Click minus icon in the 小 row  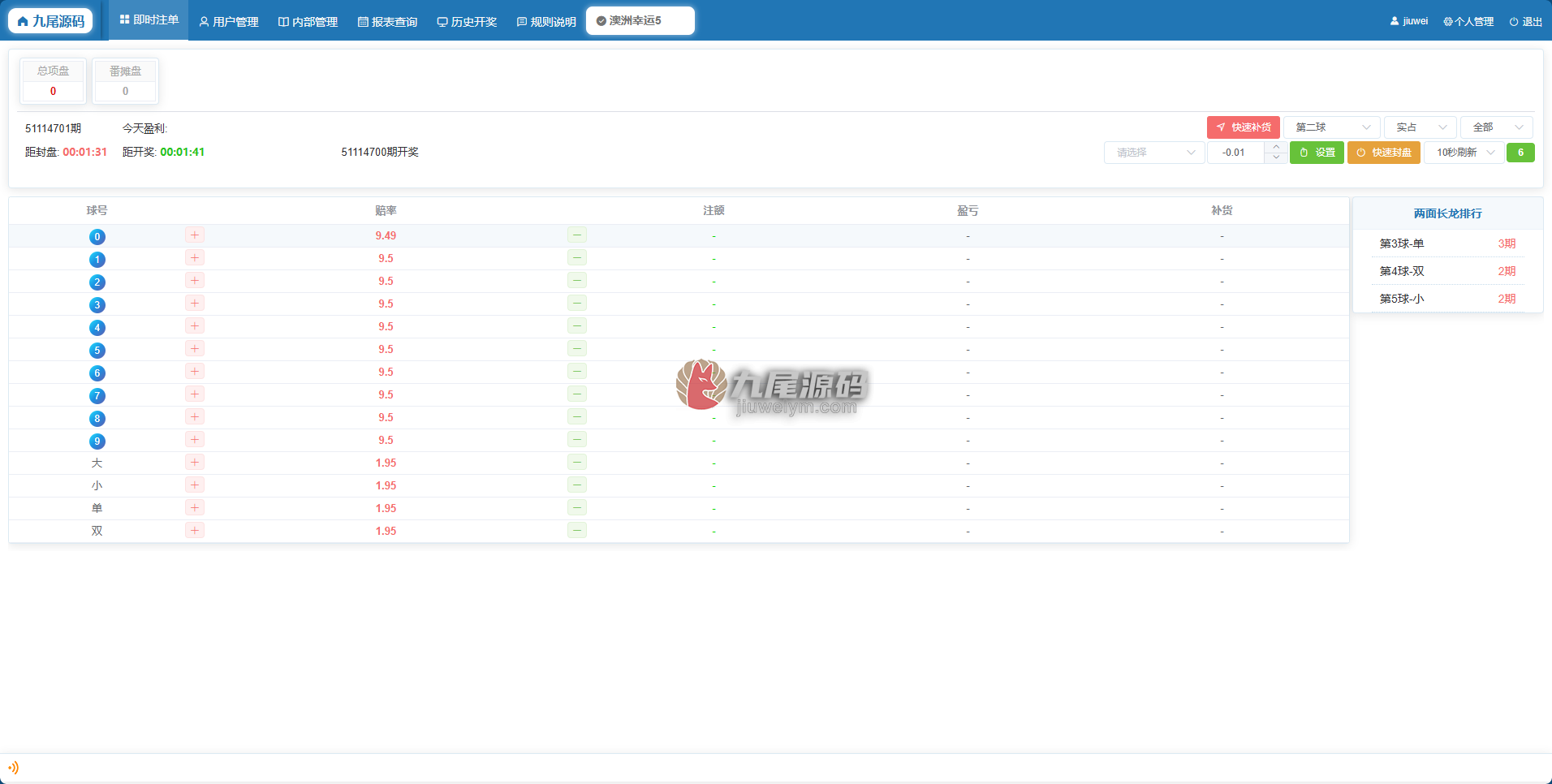pos(577,485)
